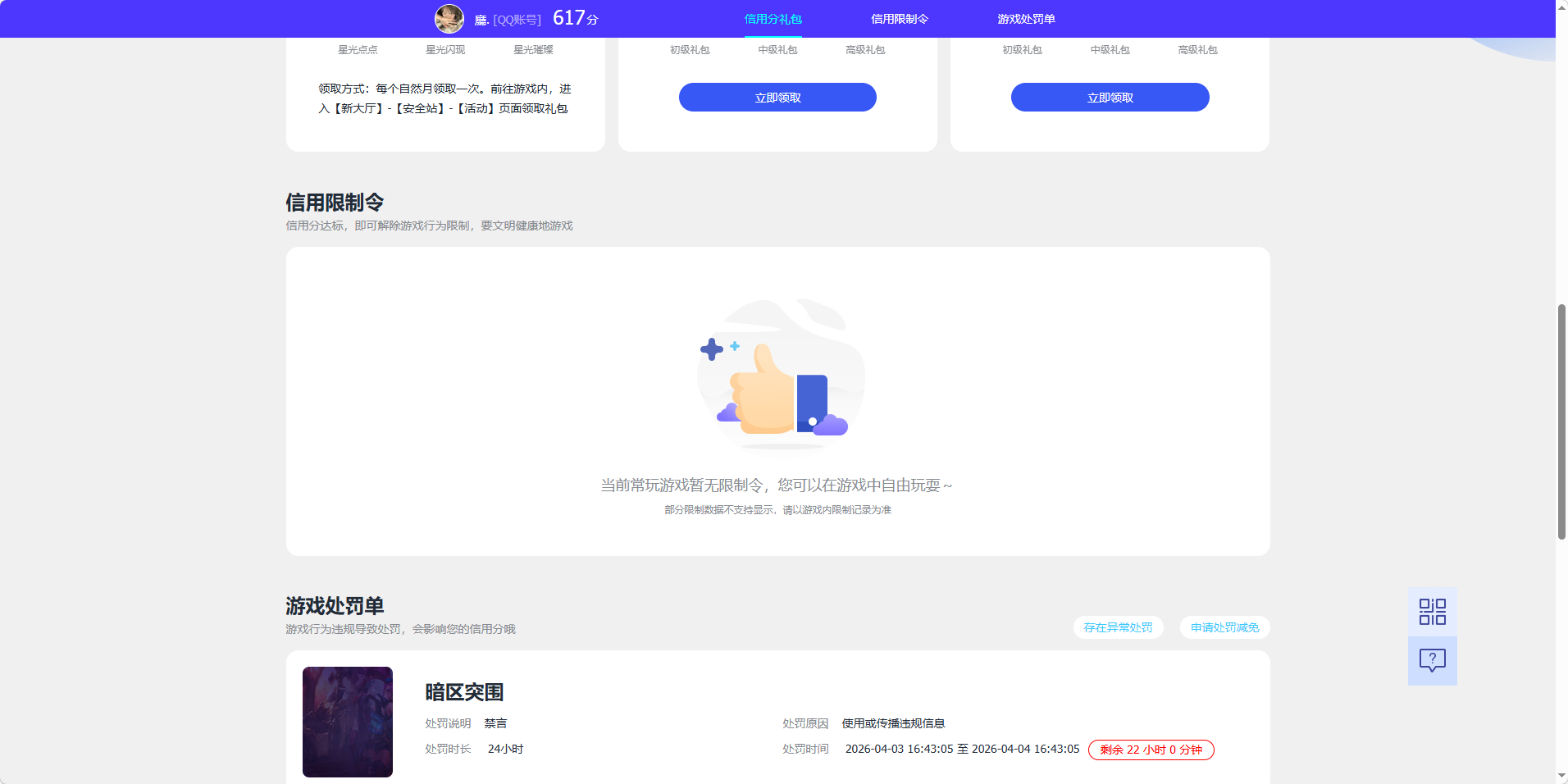
Task: Open 申请处罚减免 link
Action: tap(1224, 627)
